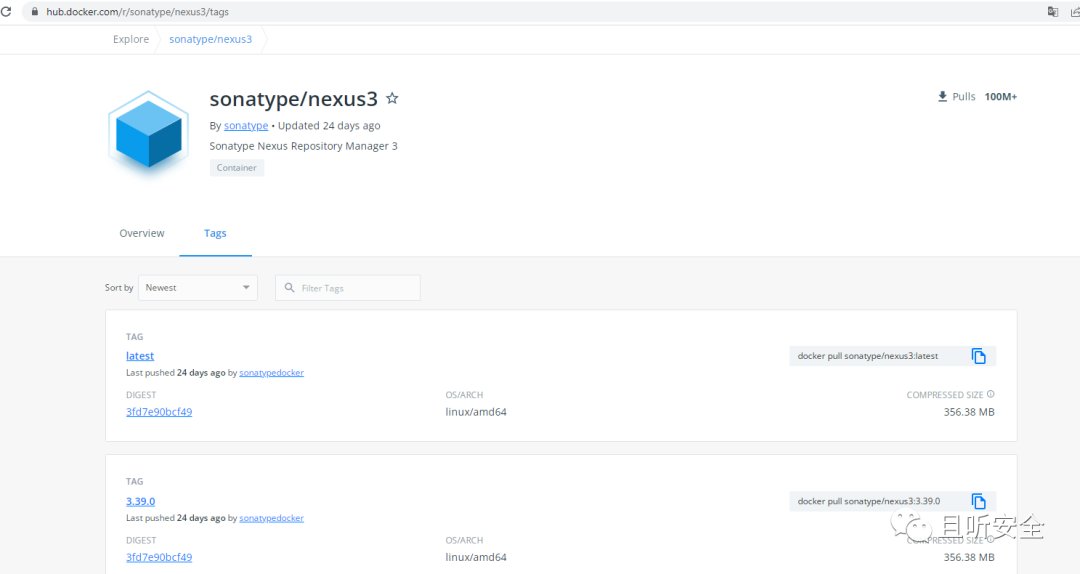Star the sonatype/nexus3 repository
The width and height of the screenshot is (1080, 574).
click(x=392, y=99)
